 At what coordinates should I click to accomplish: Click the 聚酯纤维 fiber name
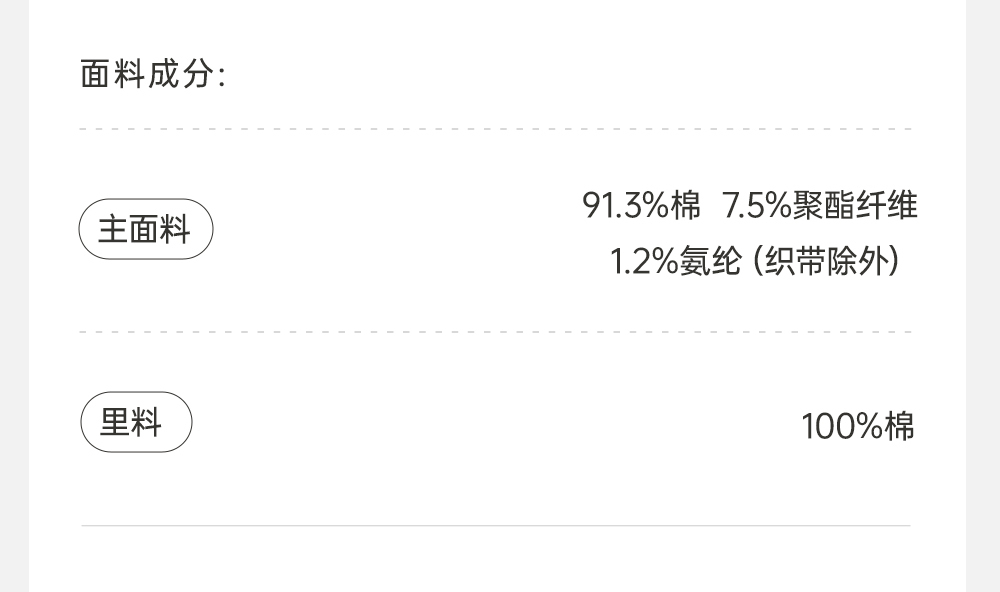(855, 206)
